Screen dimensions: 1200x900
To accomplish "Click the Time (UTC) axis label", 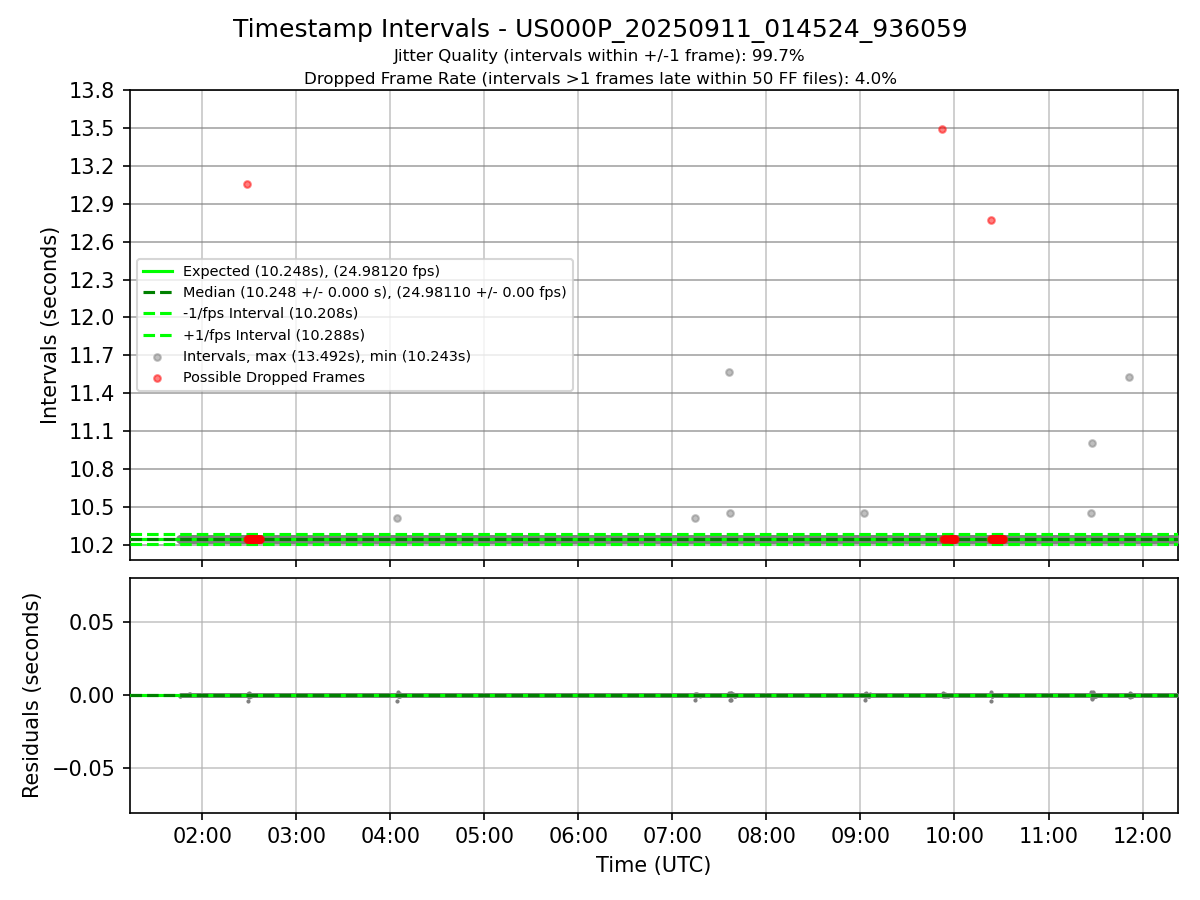I will point(653,865).
